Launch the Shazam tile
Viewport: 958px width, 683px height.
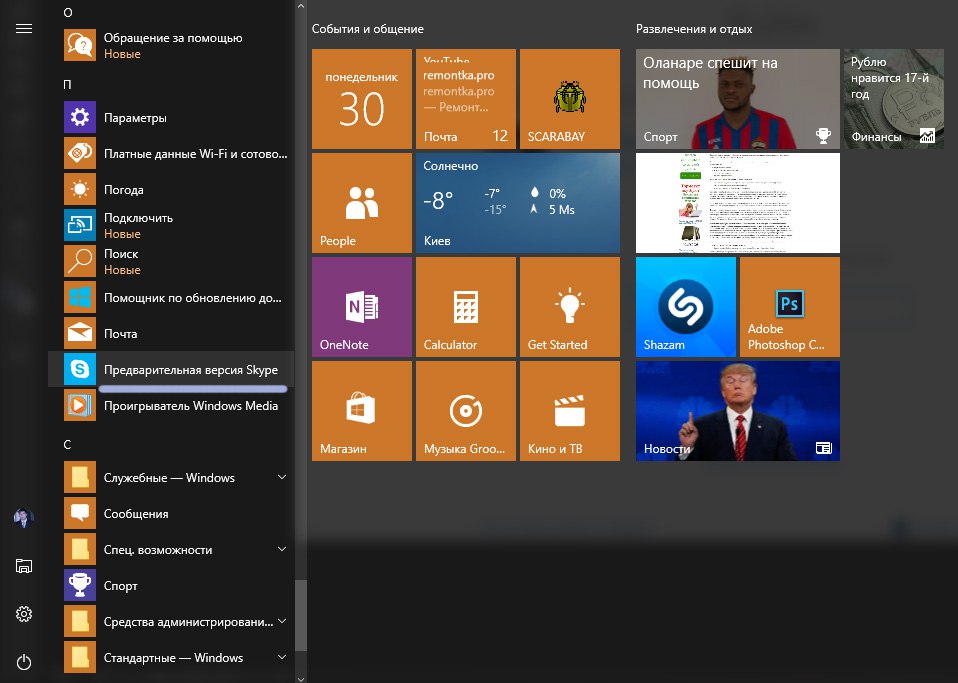686,307
